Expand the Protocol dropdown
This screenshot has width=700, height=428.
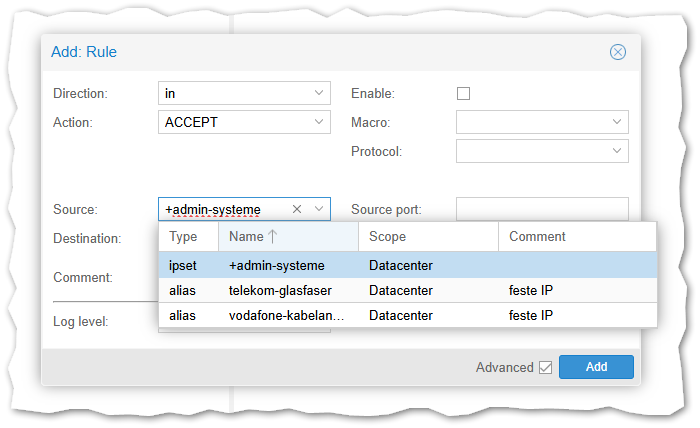tap(617, 151)
